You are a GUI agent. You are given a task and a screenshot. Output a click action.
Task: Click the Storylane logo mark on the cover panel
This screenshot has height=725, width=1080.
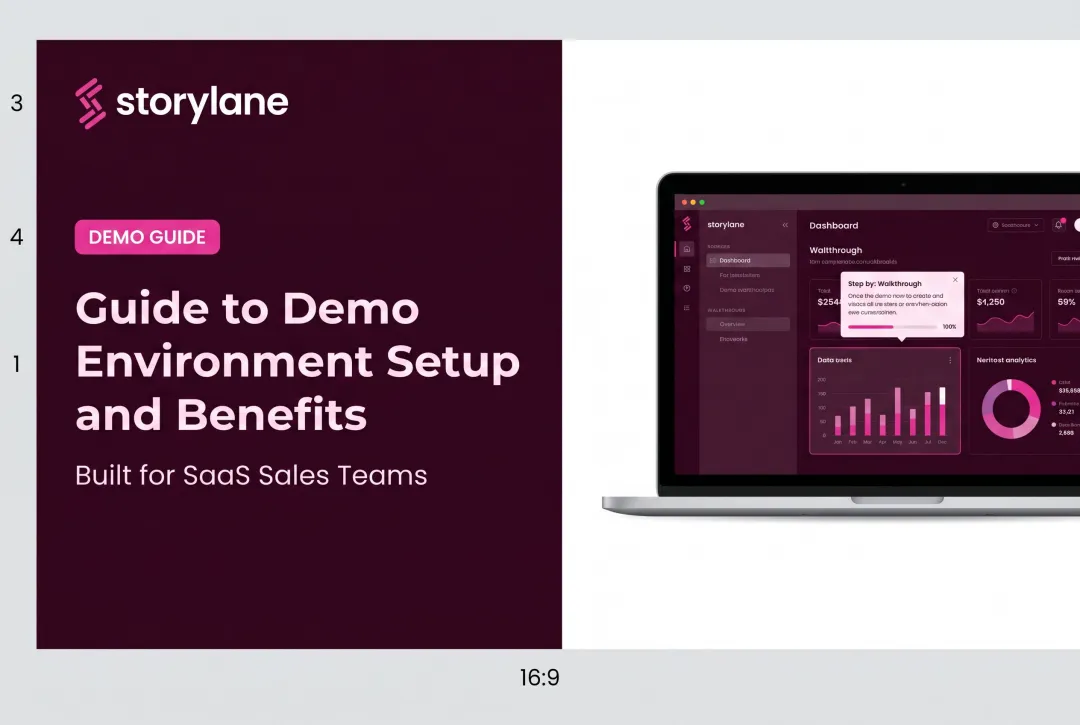coord(91,103)
